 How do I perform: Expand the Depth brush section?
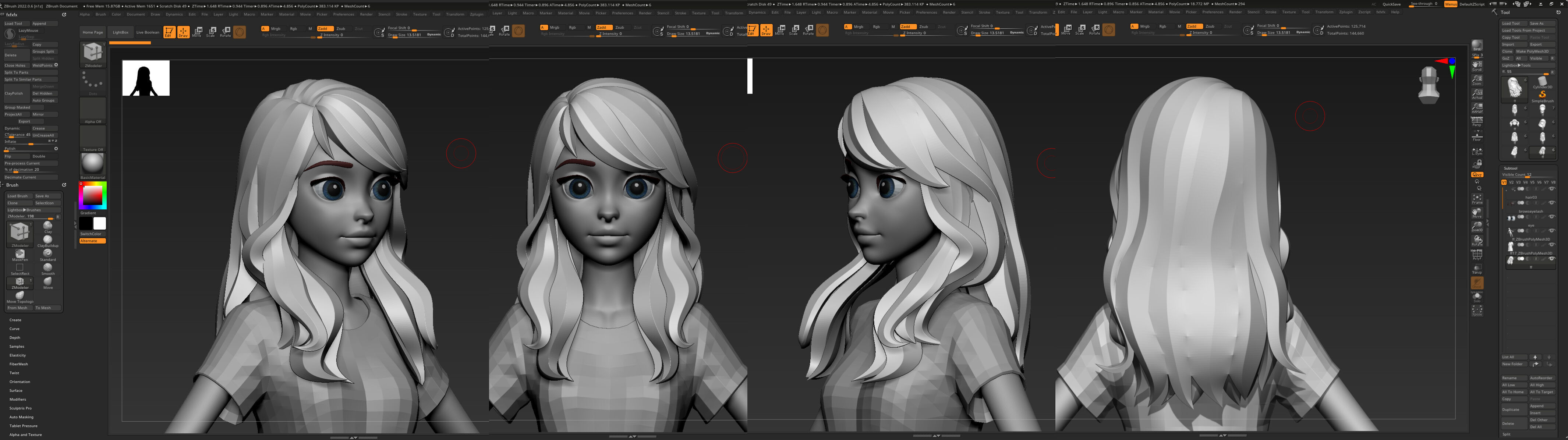pos(15,337)
